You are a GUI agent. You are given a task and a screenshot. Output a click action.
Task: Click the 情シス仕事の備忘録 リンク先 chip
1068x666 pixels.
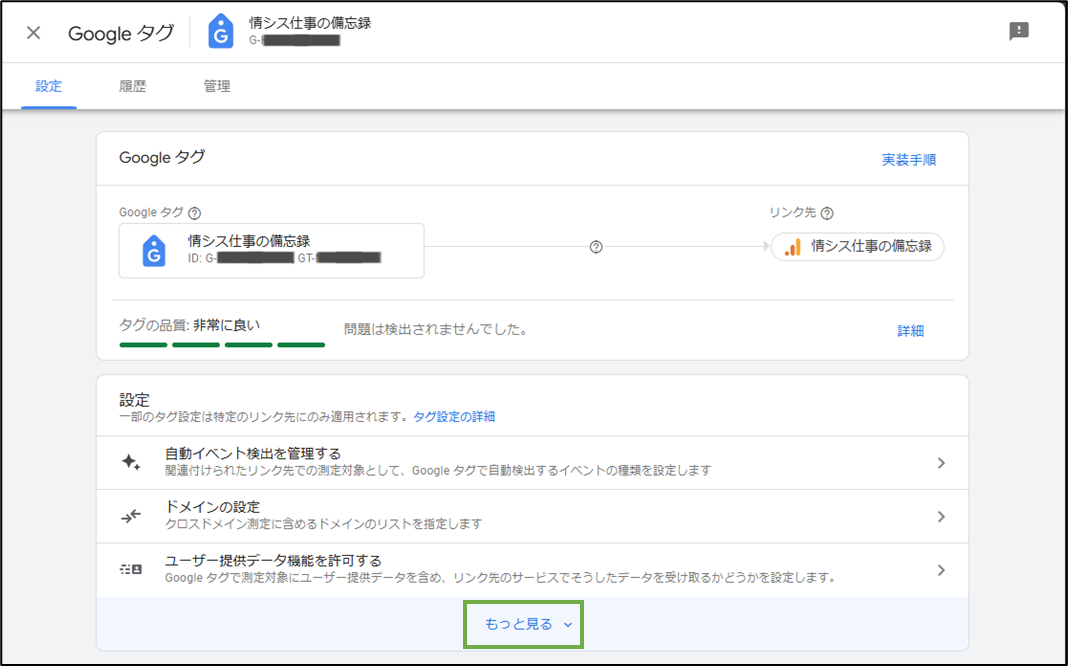click(x=858, y=247)
